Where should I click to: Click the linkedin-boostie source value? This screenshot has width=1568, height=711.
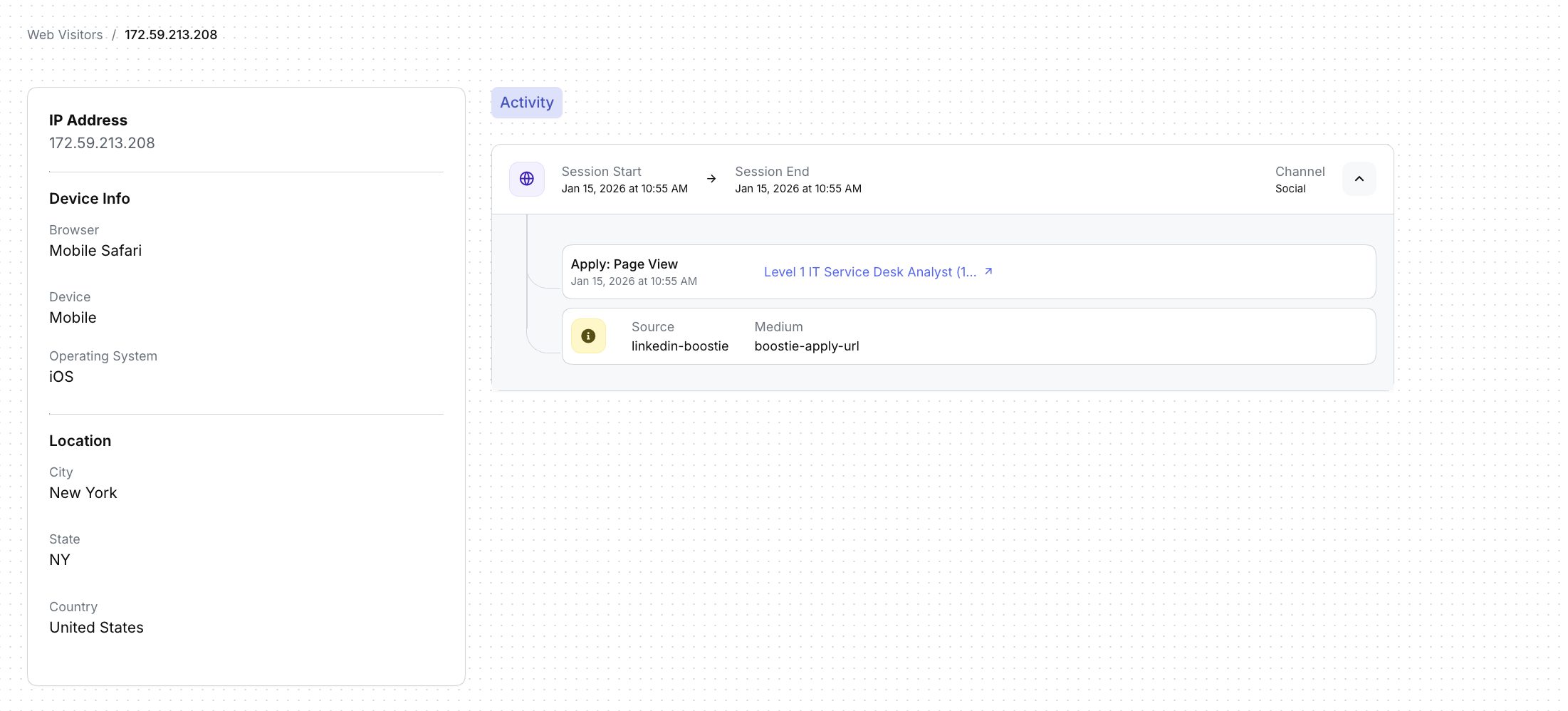click(x=679, y=346)
